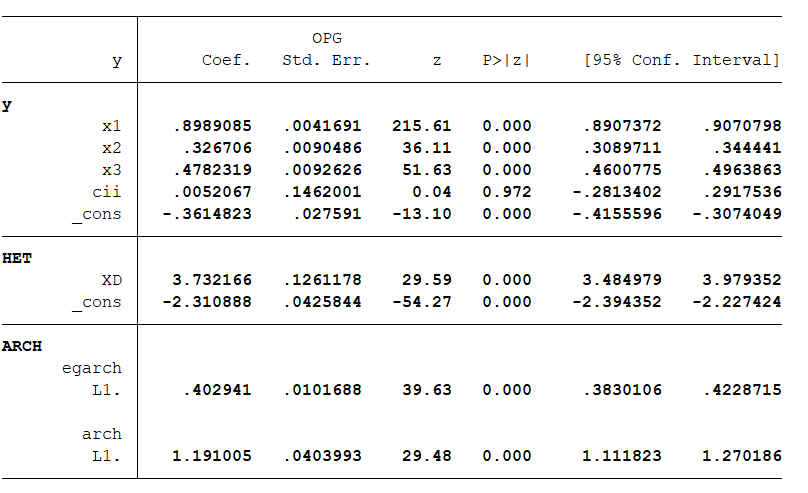The image size is (808, 493).
Task: Click the cii variable row label
Action: point(107,192)
